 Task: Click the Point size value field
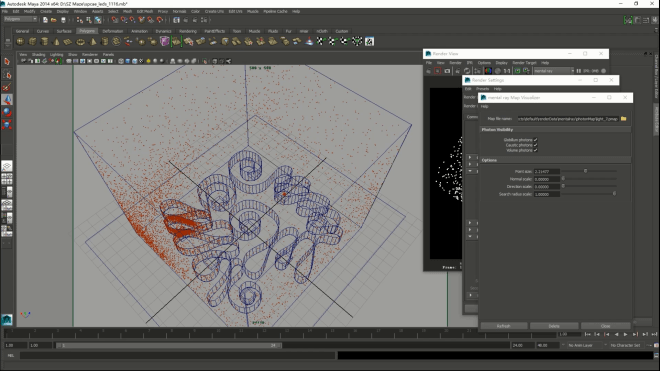tap(546, 171)
